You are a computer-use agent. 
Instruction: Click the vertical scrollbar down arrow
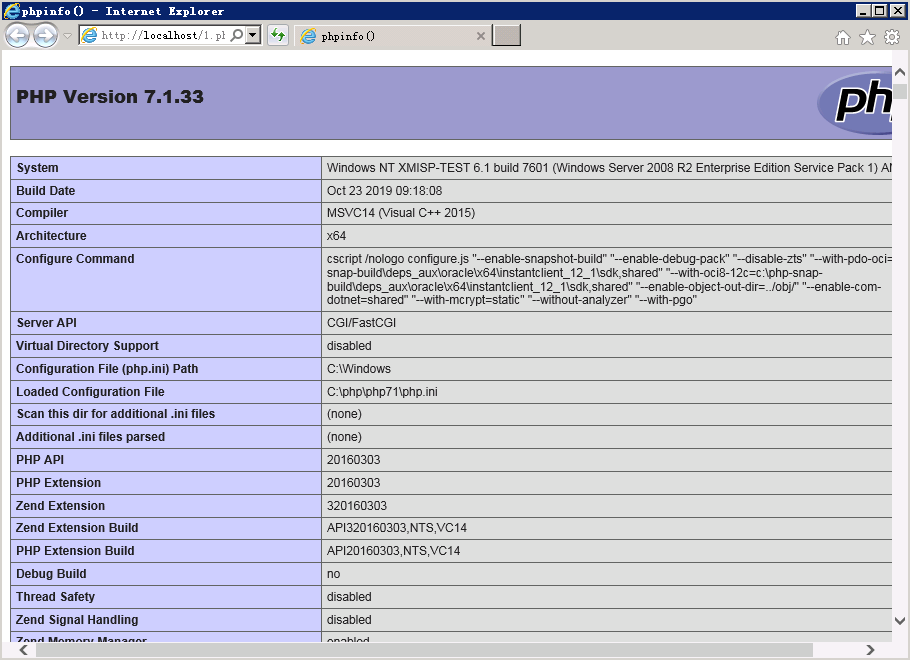pyautogui.click(x=900, y=621)
